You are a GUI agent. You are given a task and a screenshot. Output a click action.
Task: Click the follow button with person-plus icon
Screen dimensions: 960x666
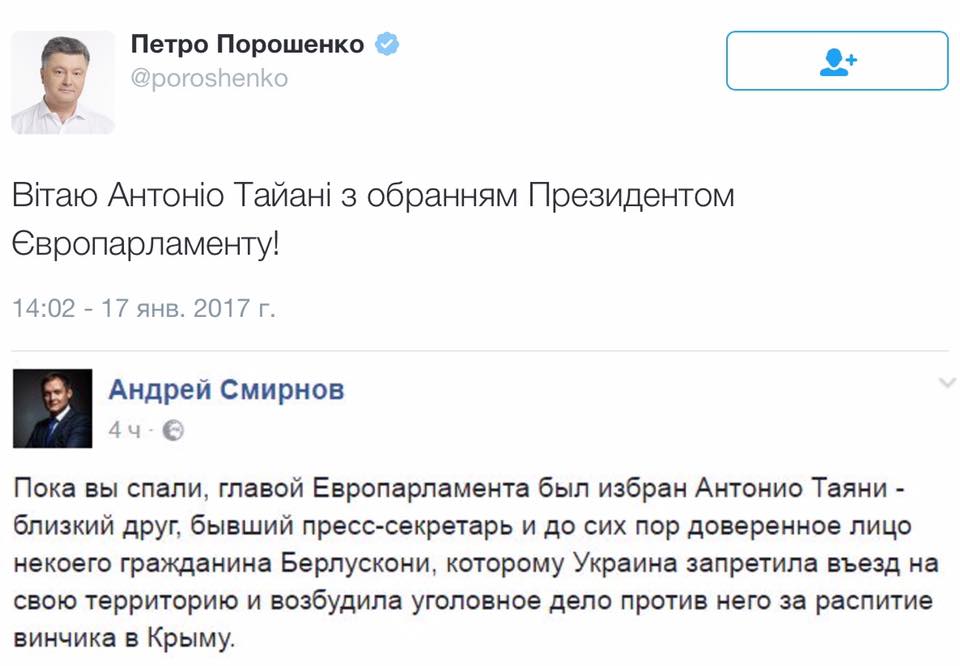point(837,62)
